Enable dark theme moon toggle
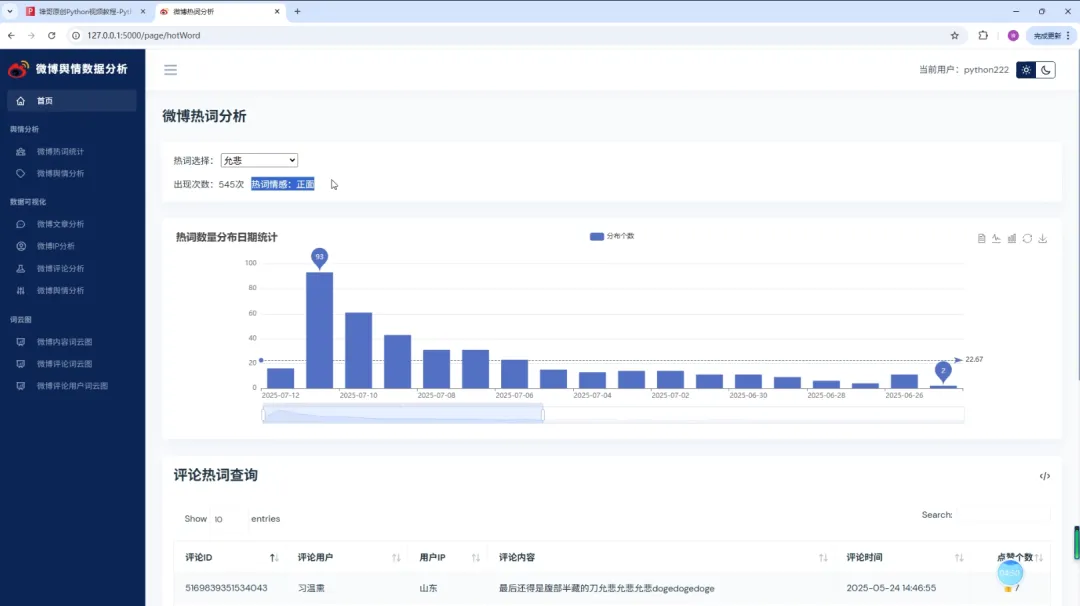 [1046, 70]
